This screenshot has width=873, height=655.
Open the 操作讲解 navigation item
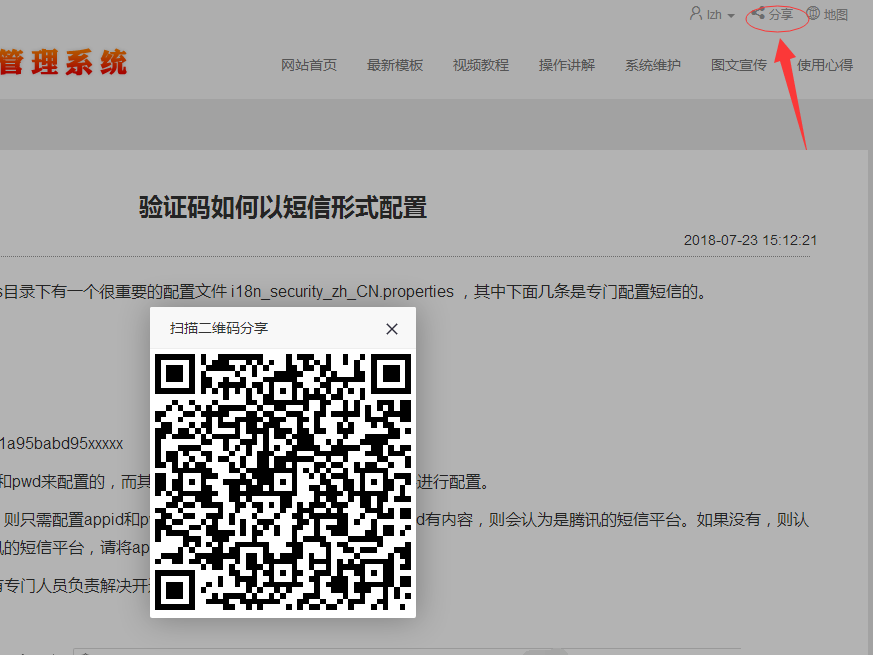(x=567, y=65)
